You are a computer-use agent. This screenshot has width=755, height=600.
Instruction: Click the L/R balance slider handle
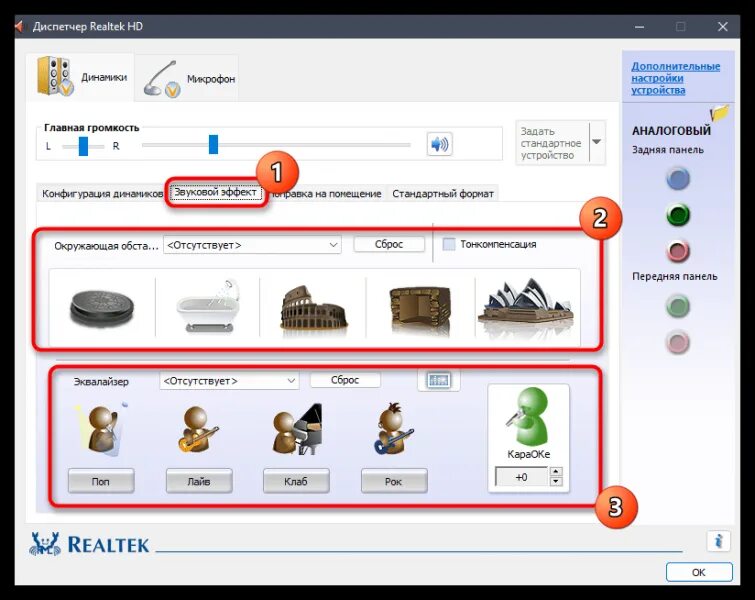83,146
